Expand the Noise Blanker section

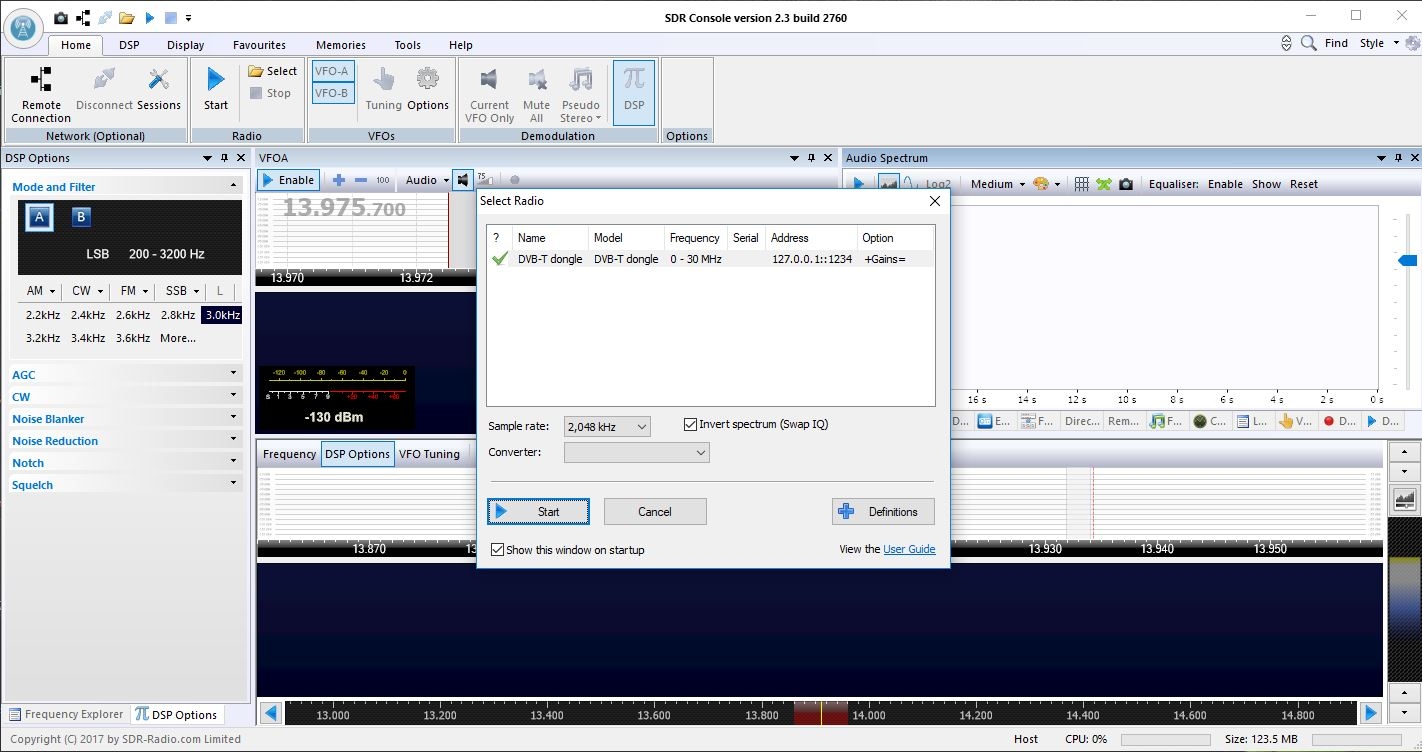tap(125, 418)
